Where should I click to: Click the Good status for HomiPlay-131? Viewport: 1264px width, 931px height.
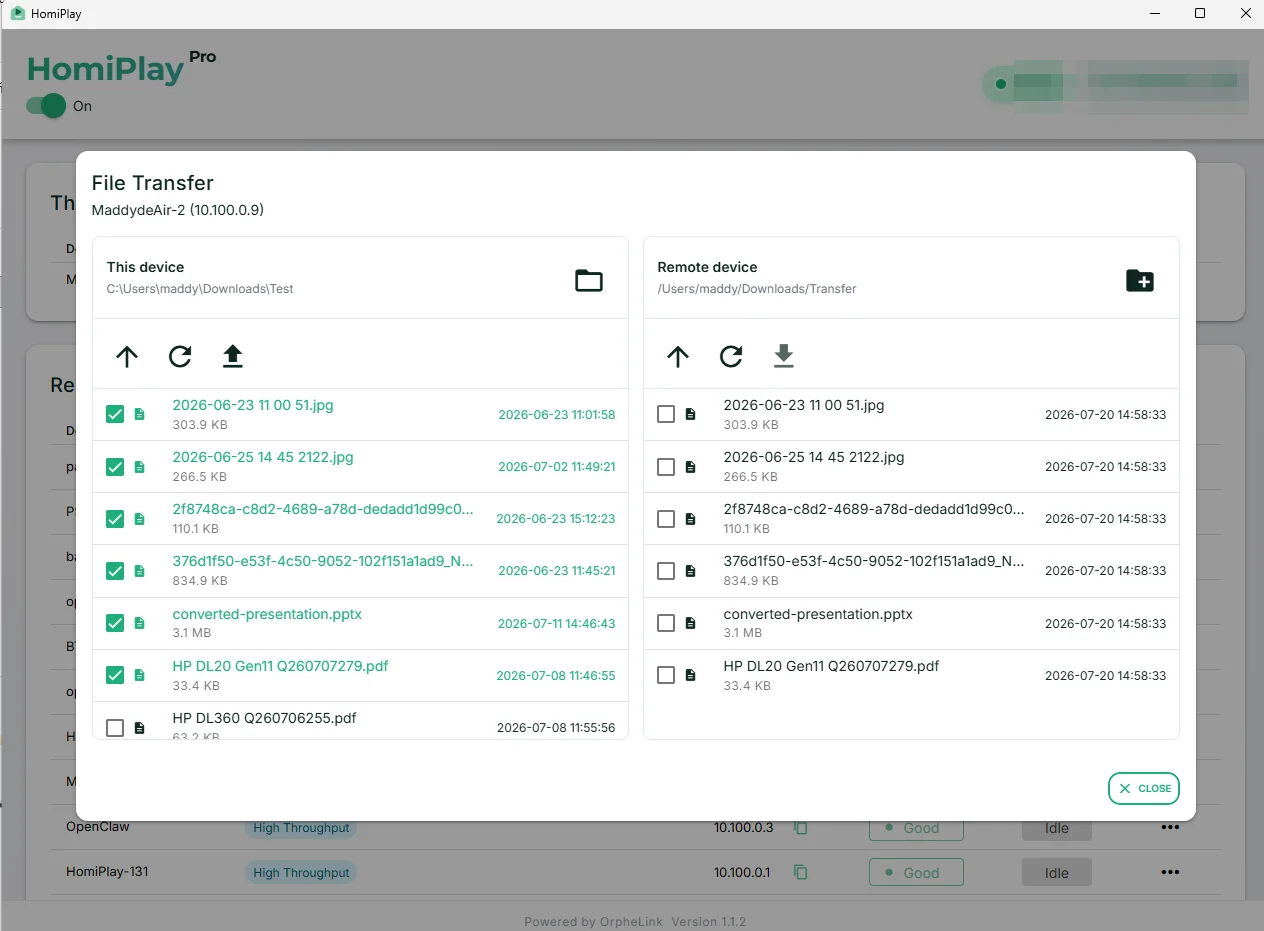[x=916, y=872]
